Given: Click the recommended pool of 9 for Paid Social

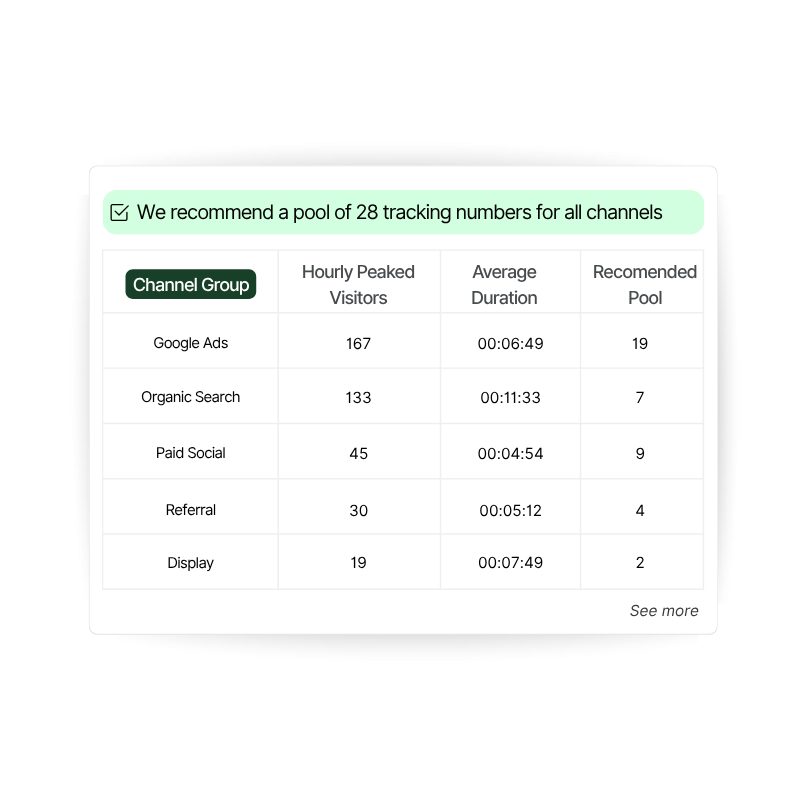Looking at the screenshot, I should pos(640,451).
